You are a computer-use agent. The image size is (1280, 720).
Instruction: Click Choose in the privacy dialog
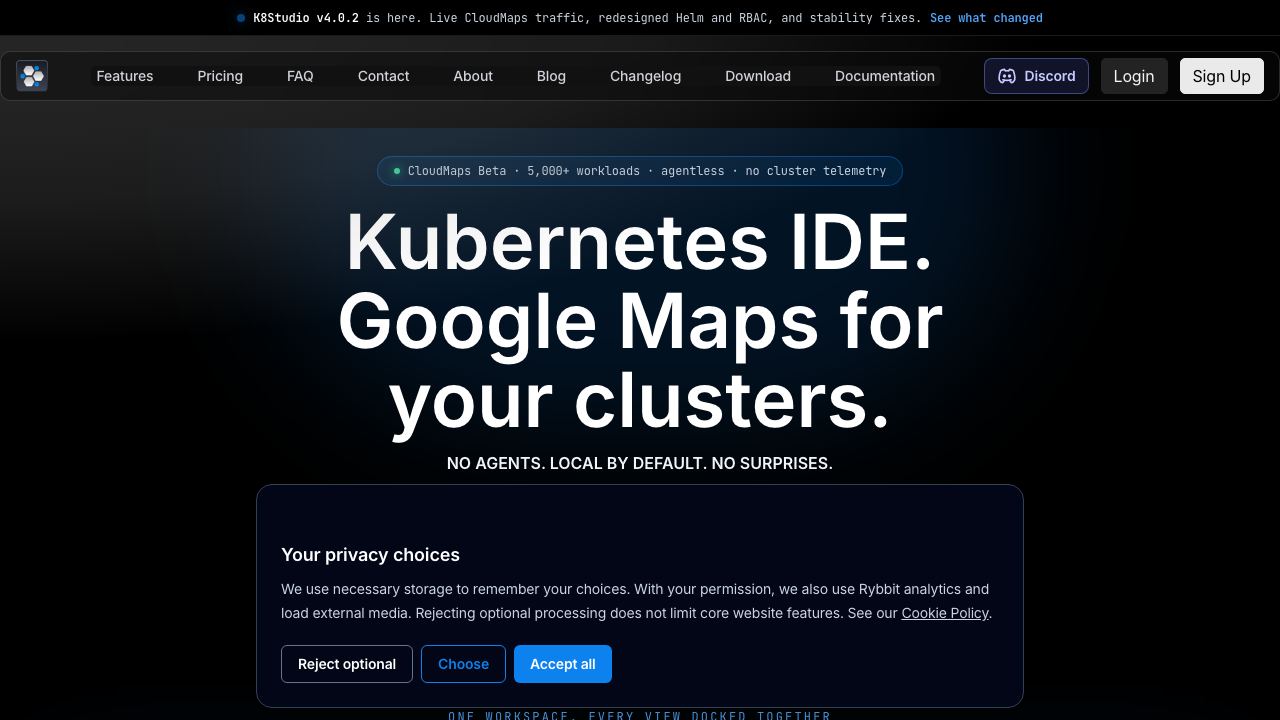click(463, 664)
